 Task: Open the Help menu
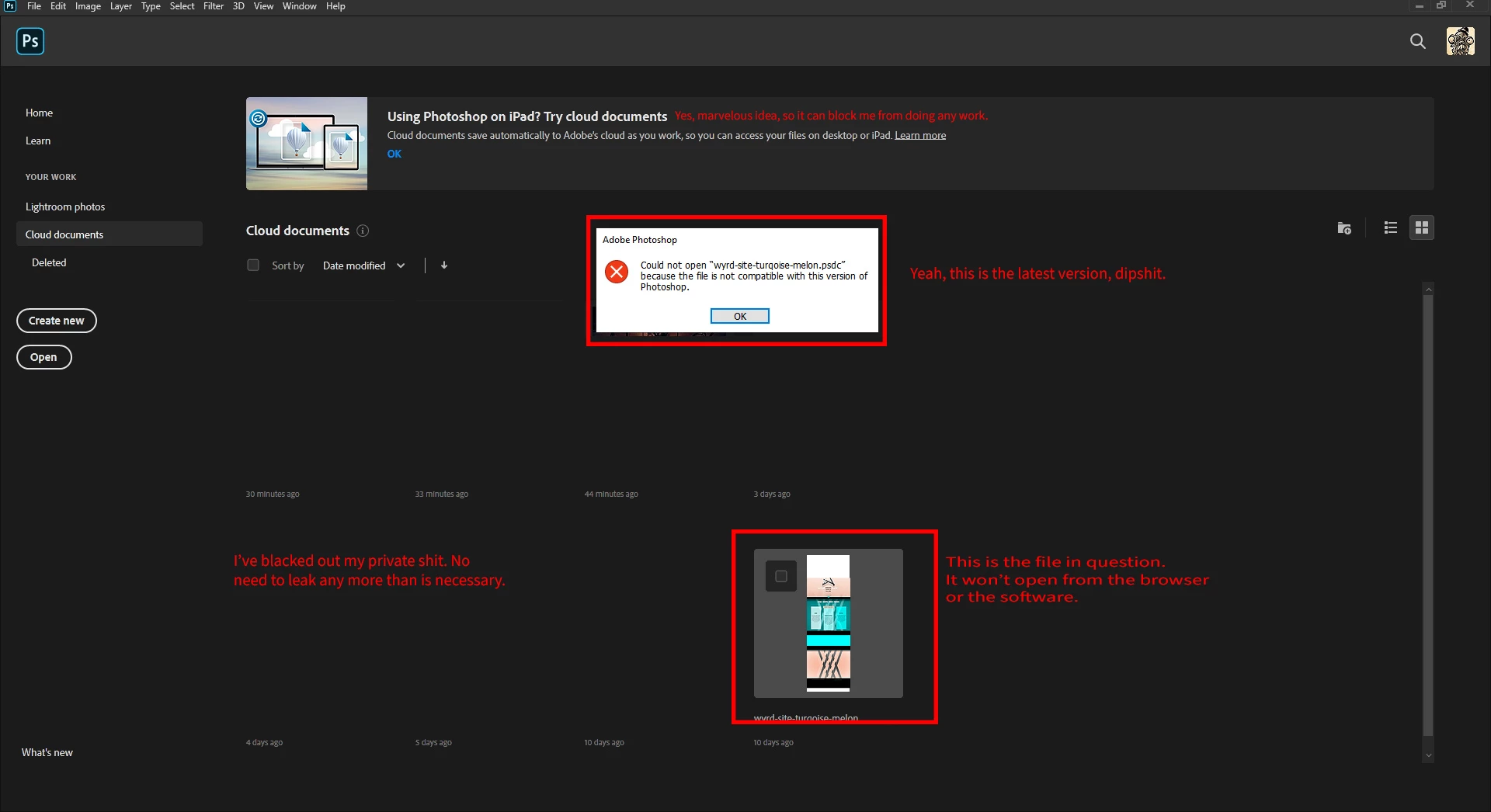tap(335, 6)
